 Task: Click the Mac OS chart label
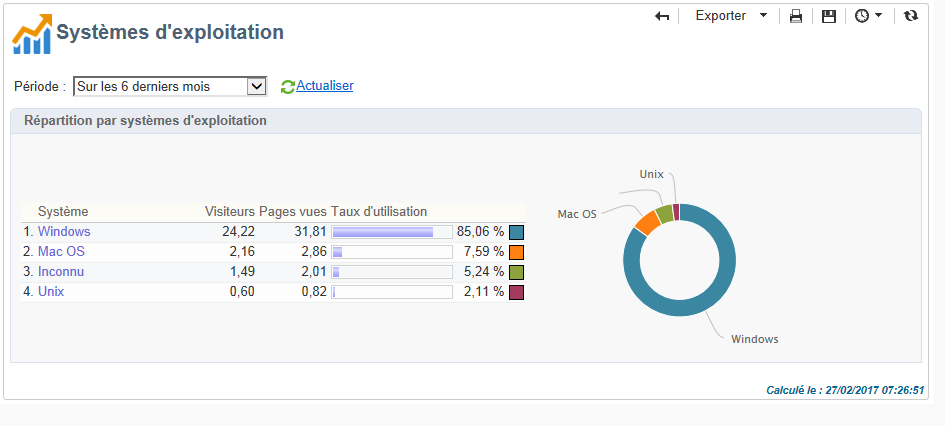[x=577, y=214]
